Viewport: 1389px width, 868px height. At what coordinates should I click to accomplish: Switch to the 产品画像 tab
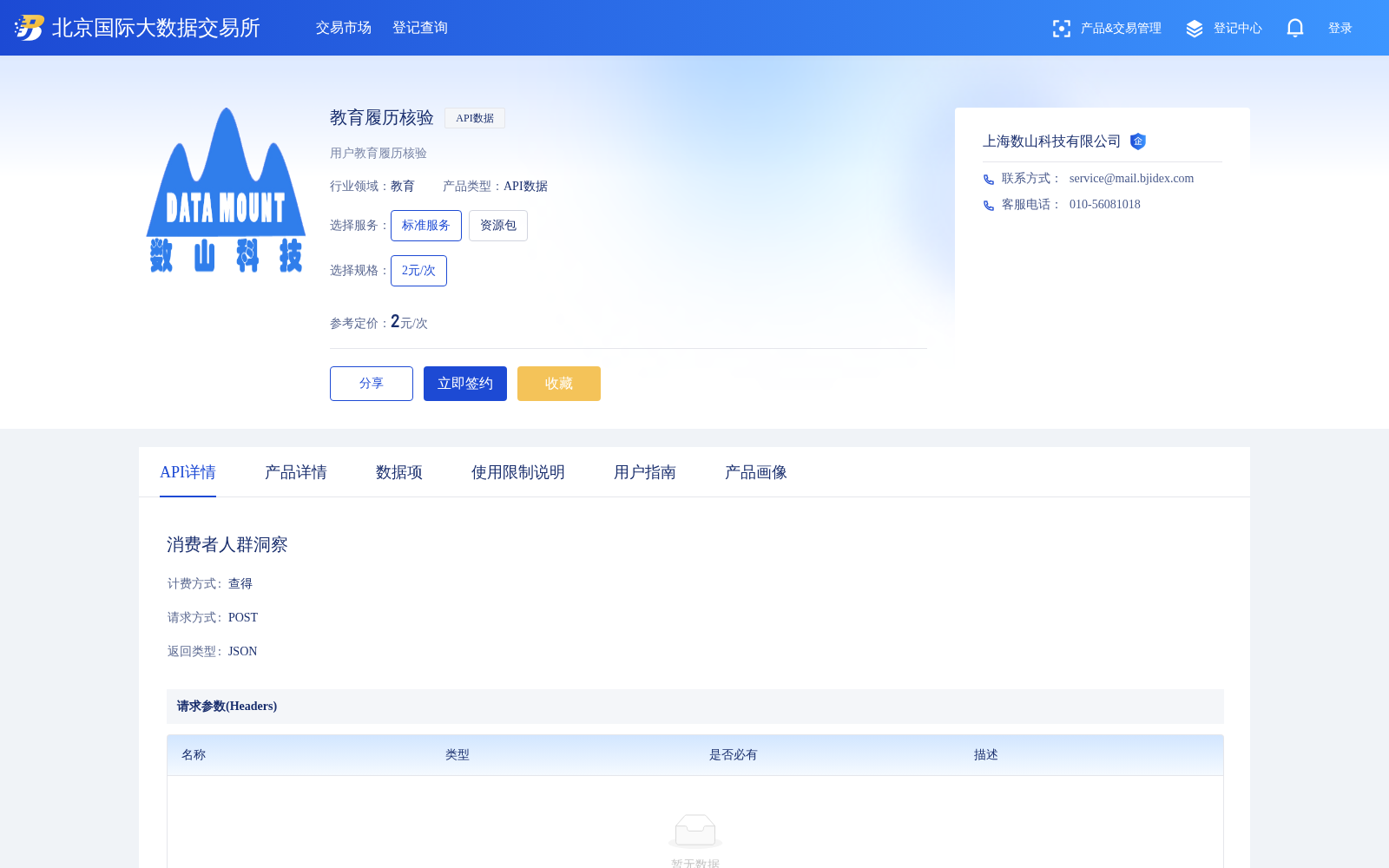coord(756,472)
